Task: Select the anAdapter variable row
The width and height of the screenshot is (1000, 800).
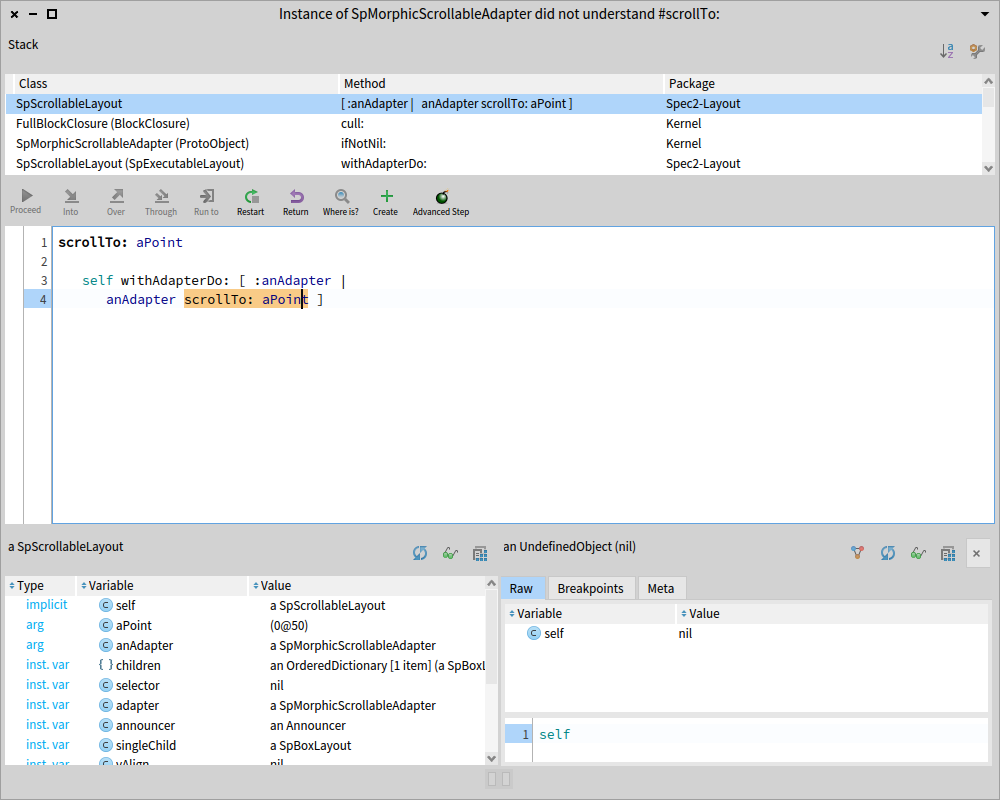Action: [246, 646]
